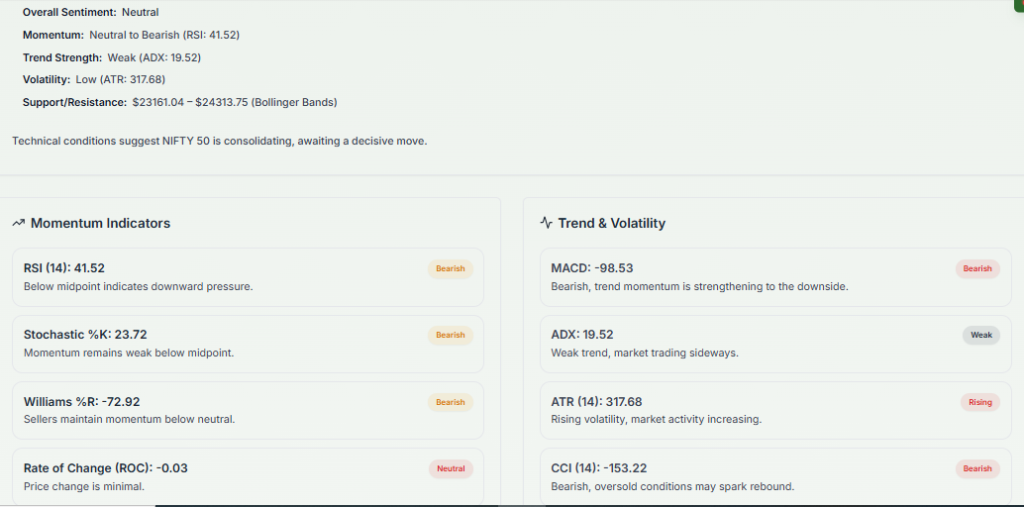This screenshot has height=507, width=1024.
Task: Click the RSI (14): 41.52 title
Action: [x=64, y=269]
